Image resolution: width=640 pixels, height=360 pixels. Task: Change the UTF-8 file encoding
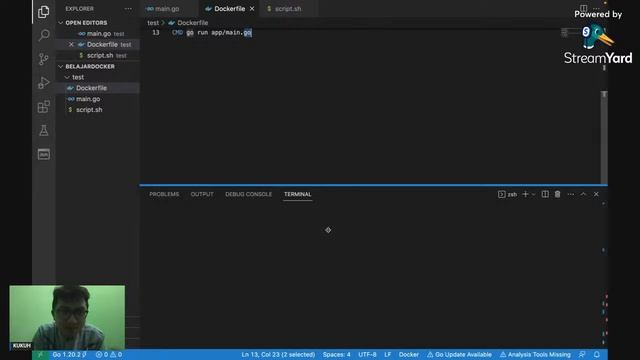pos(367,355)
